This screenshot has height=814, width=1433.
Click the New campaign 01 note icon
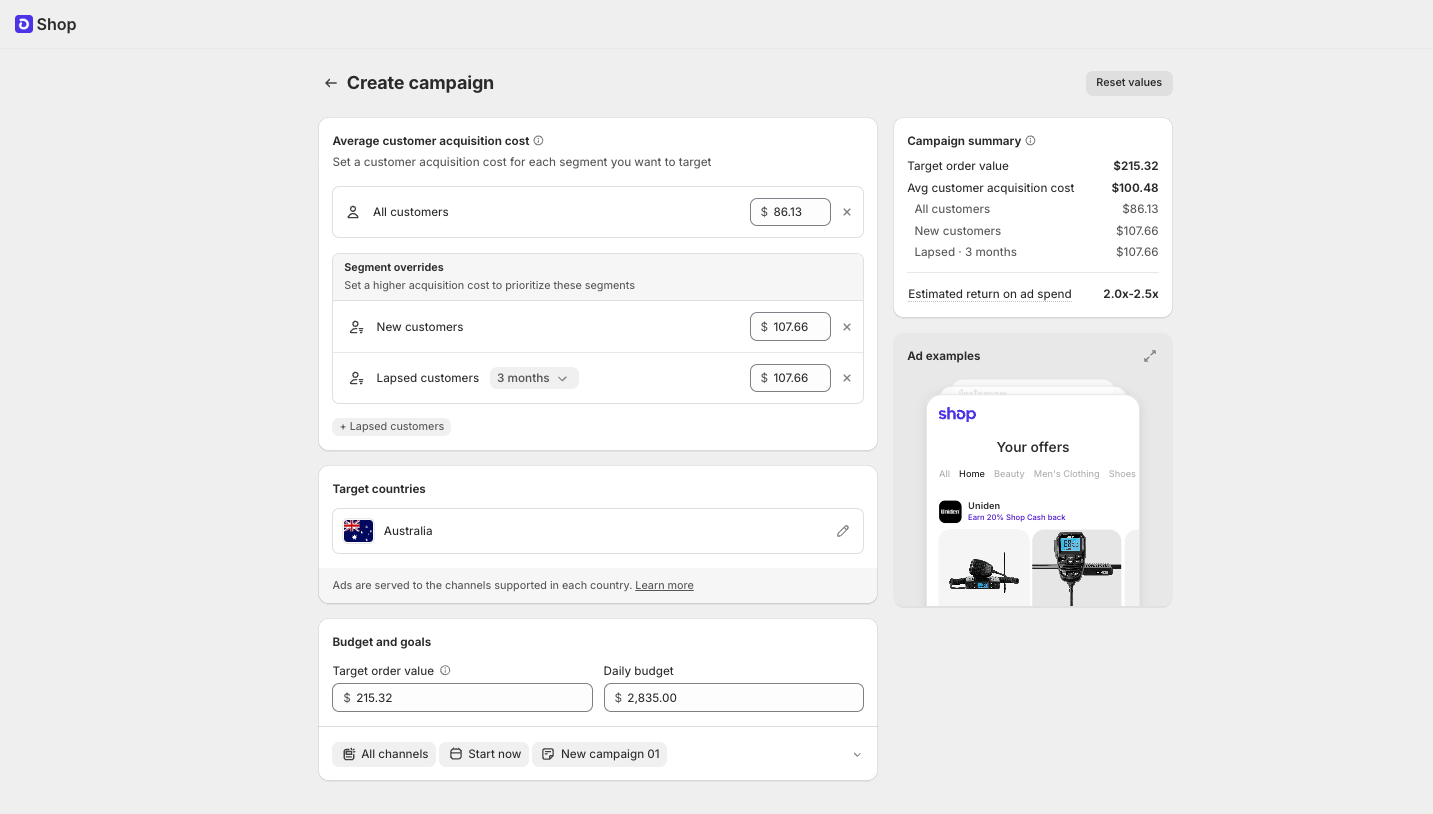548,754
